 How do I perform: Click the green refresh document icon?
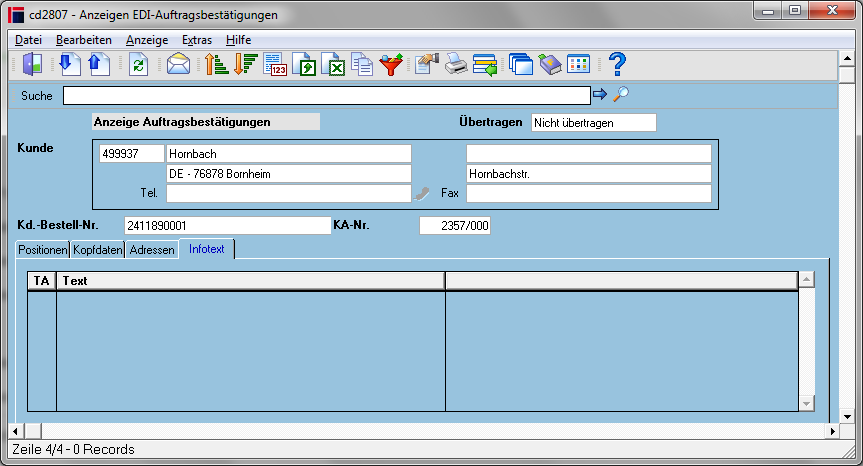pos(139,64)
